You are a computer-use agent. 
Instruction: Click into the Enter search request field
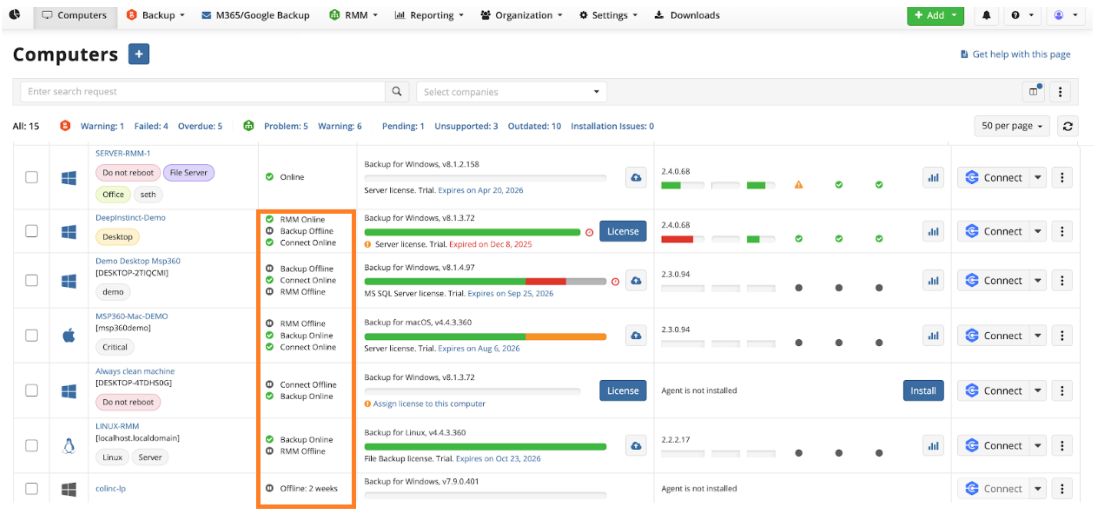203,92
